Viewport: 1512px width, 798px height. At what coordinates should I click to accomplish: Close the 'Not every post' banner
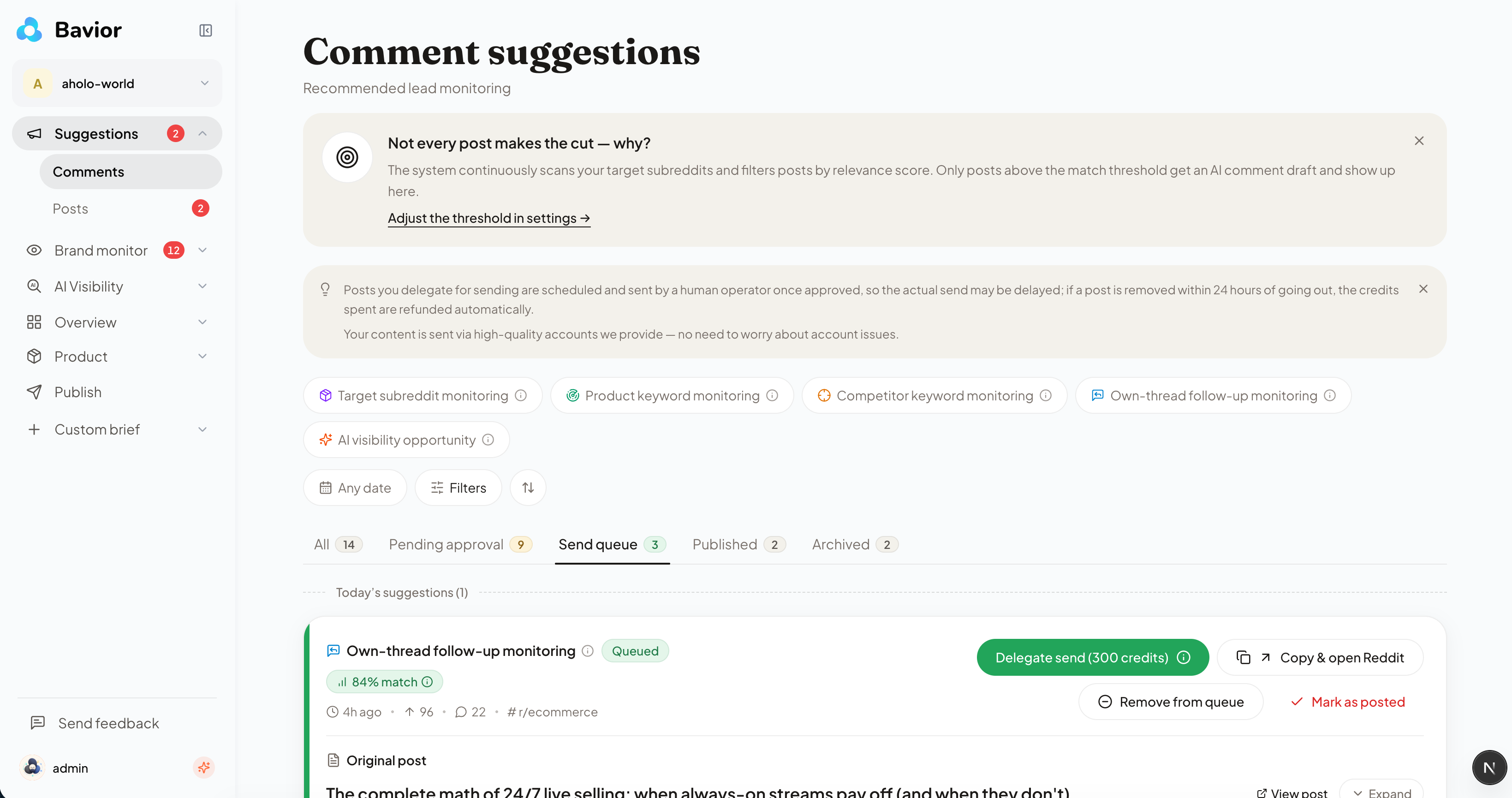pyautogui.click(x=1419, y=141)
